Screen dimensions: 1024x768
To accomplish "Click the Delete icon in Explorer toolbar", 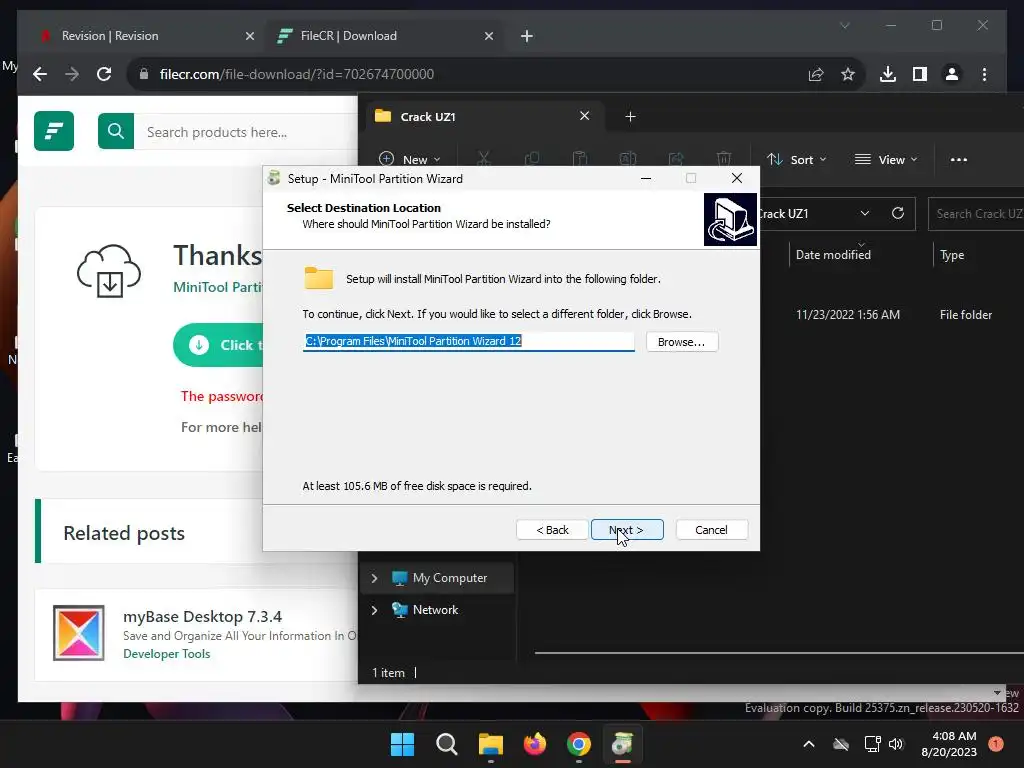I will [724, 159].
